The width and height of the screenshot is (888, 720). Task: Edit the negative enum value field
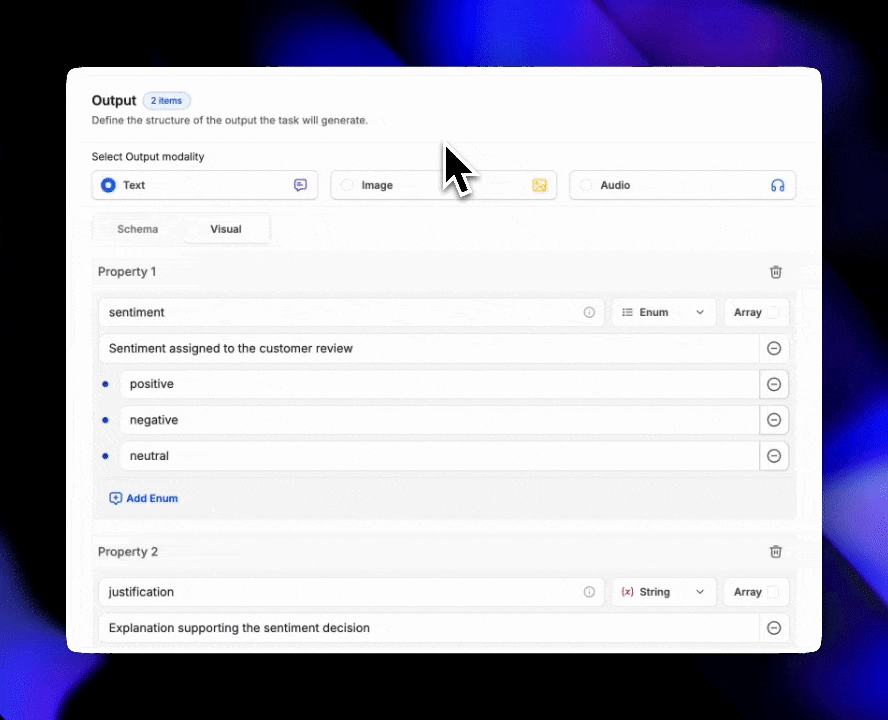tap(439, 420)
